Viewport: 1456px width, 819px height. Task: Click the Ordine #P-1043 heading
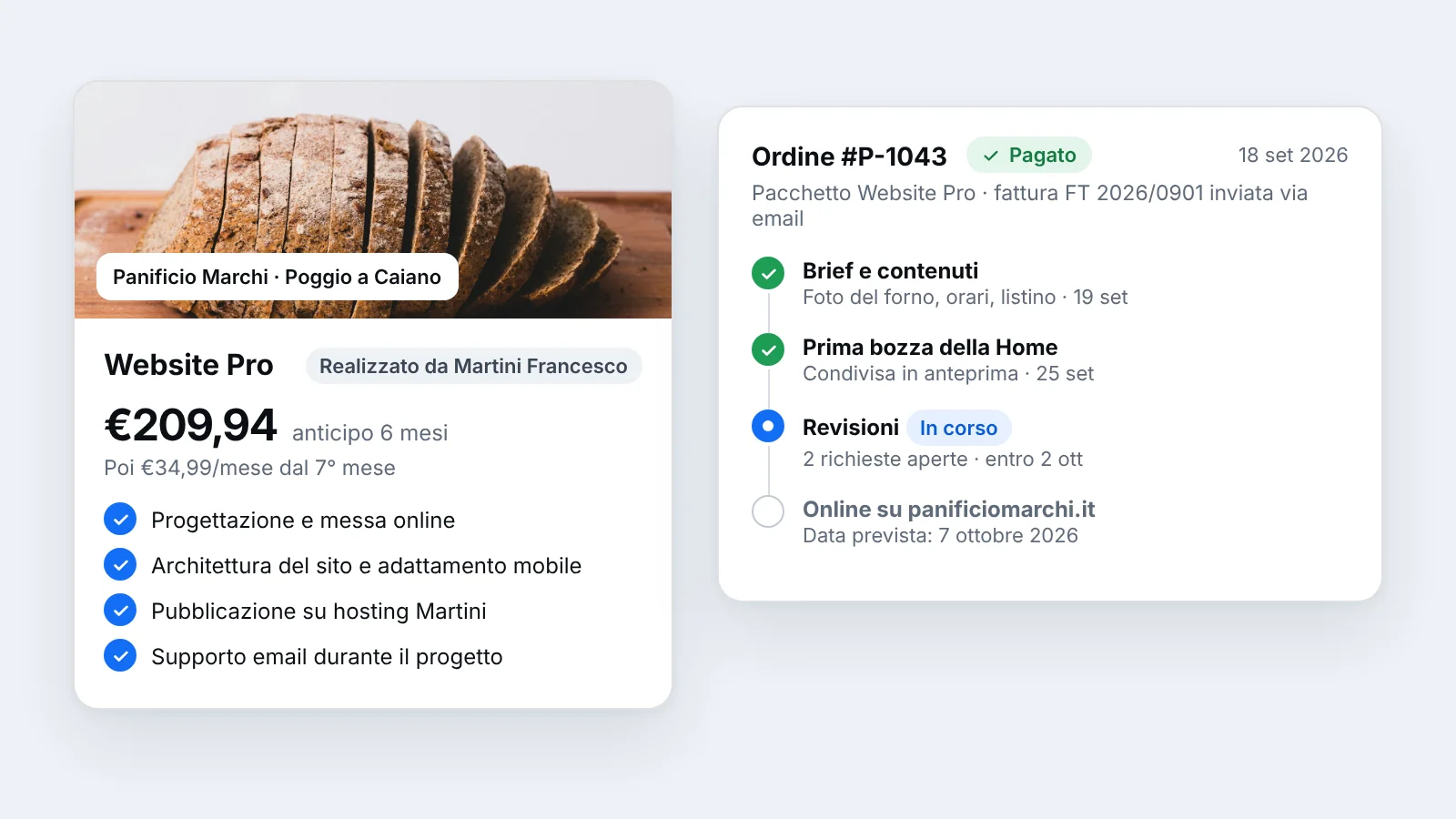[x=849, y=157]
